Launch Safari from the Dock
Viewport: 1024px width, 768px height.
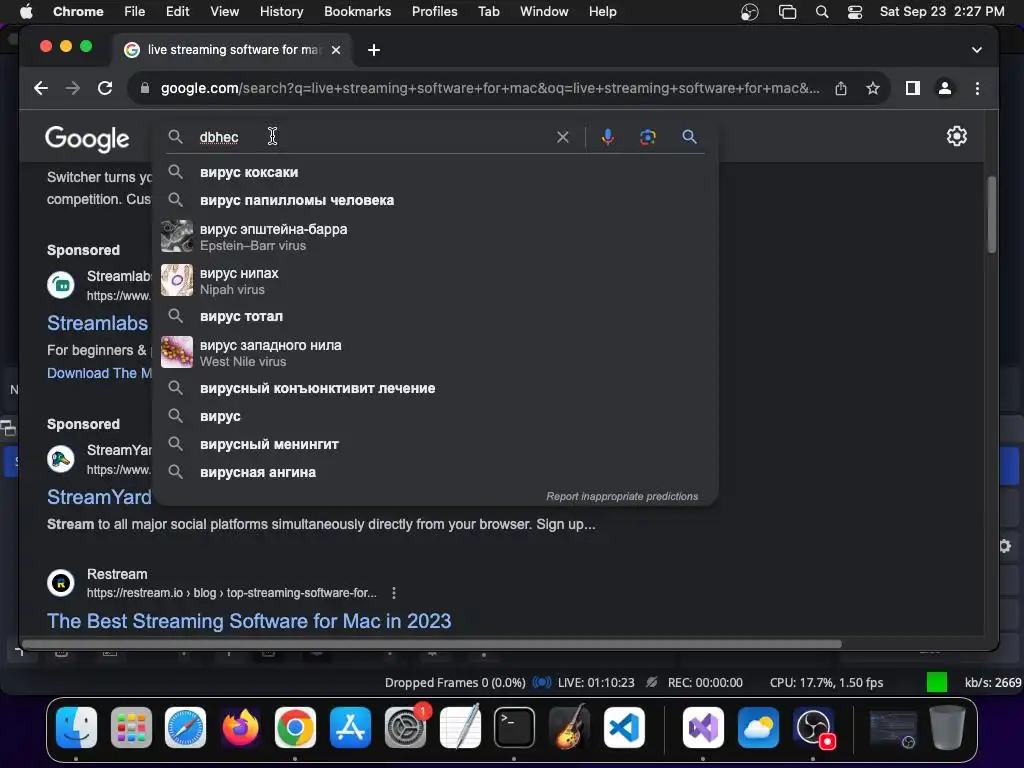click(185, 727)
